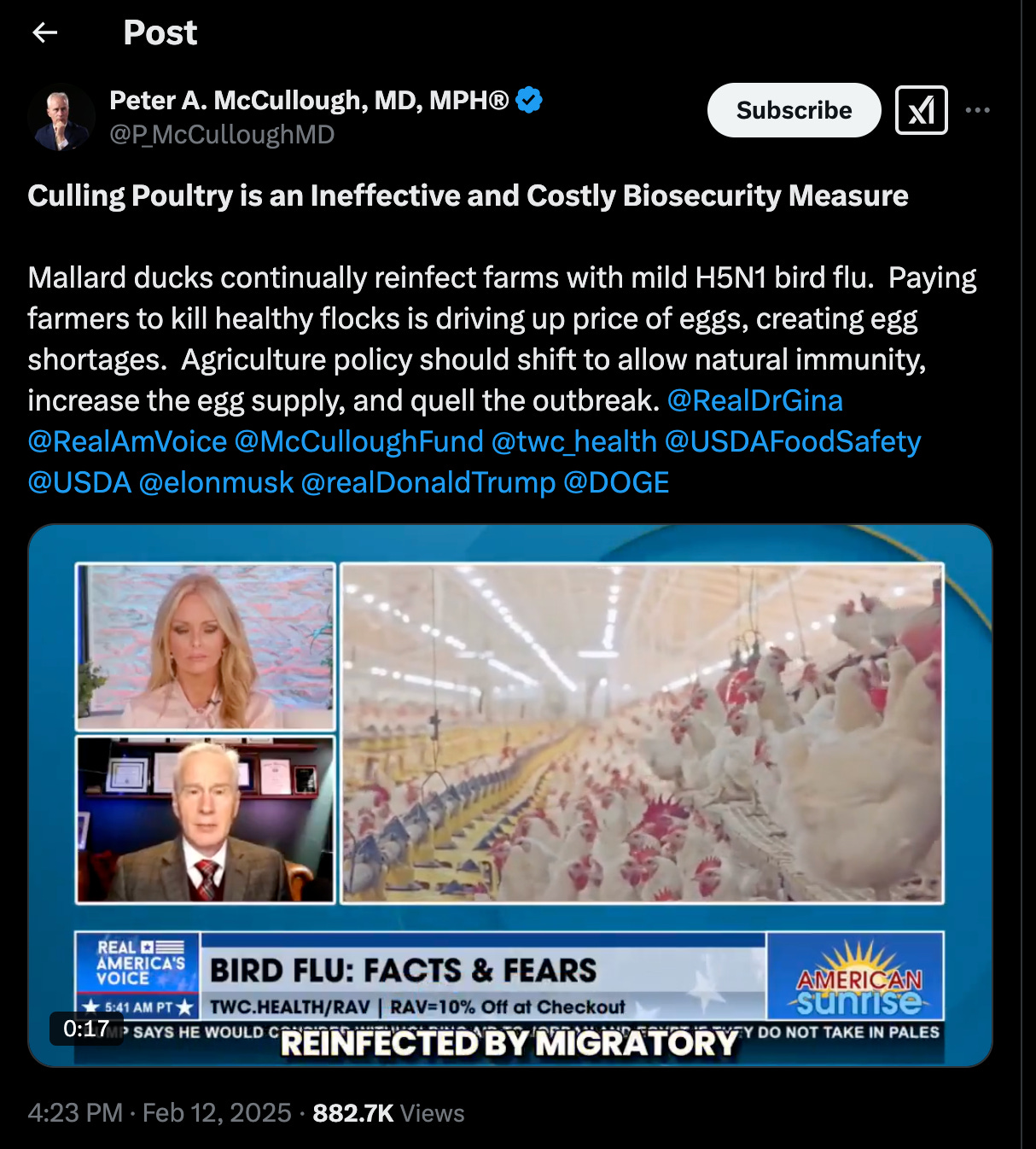1036x1149 pixels.
Task: Open Peter A. McCullough display name
Action: coord(309,101)
